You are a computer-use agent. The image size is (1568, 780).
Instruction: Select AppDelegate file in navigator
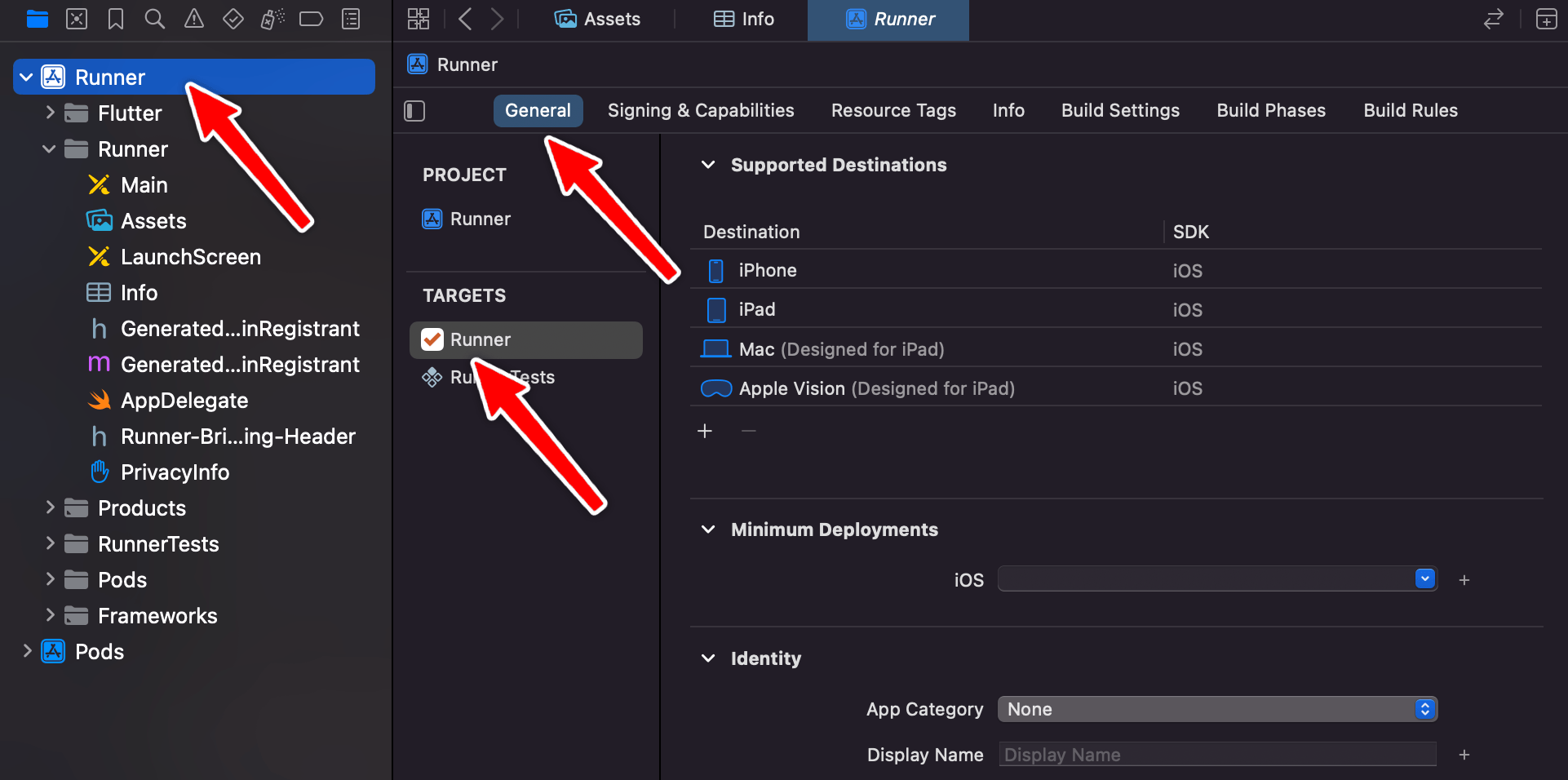coord(184,401)
